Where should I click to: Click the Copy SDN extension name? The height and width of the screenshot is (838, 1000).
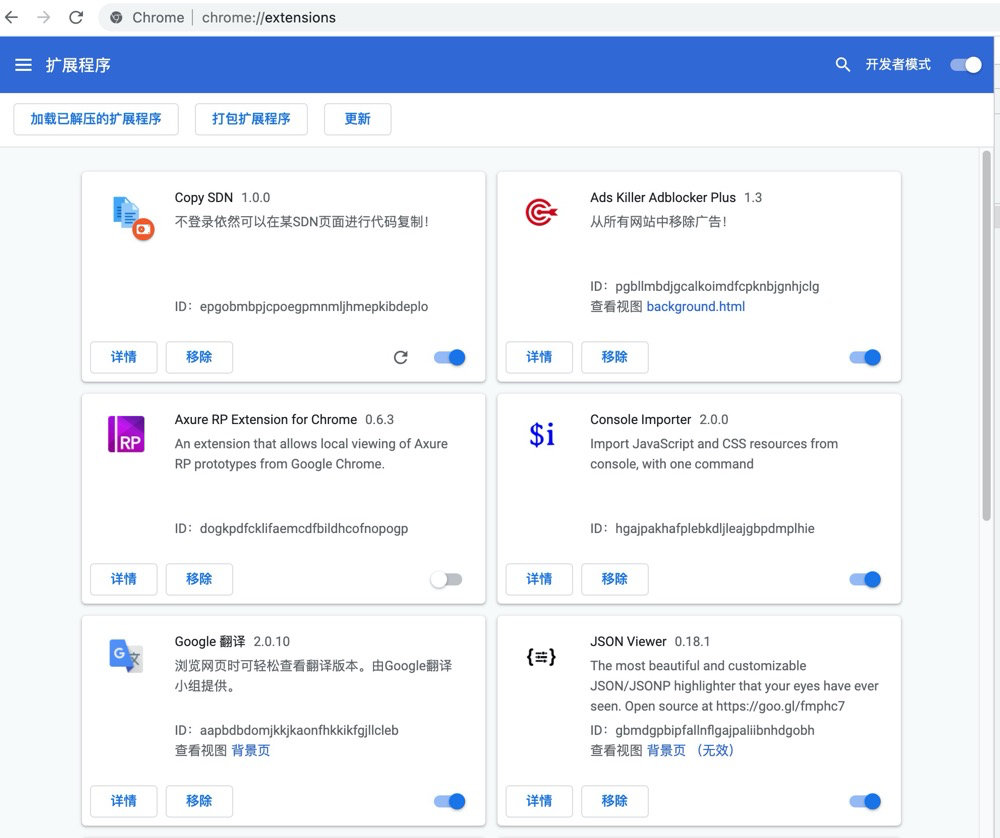coord(203,198)
